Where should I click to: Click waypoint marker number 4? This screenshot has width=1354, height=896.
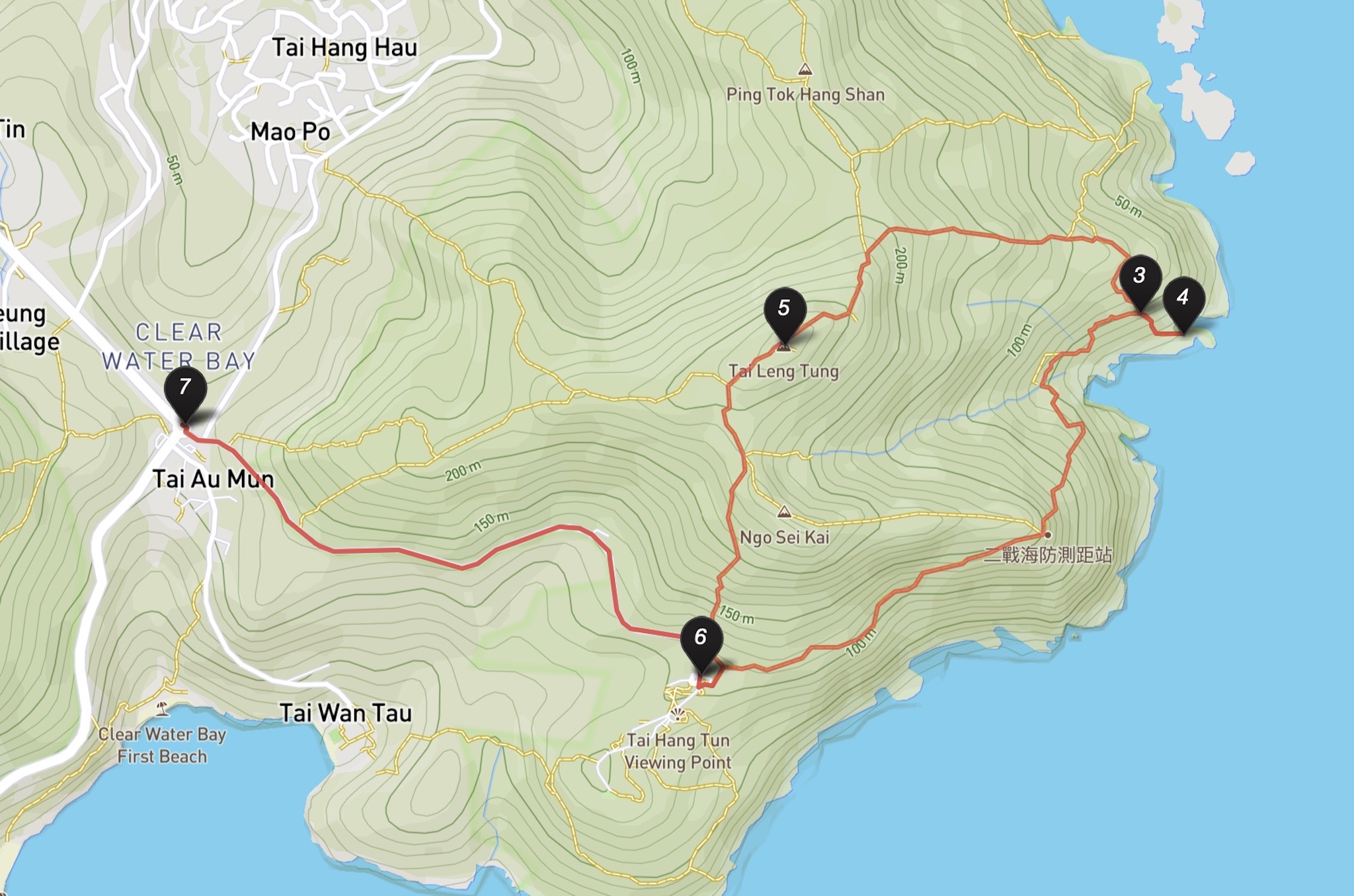[x=1183, y=304]
